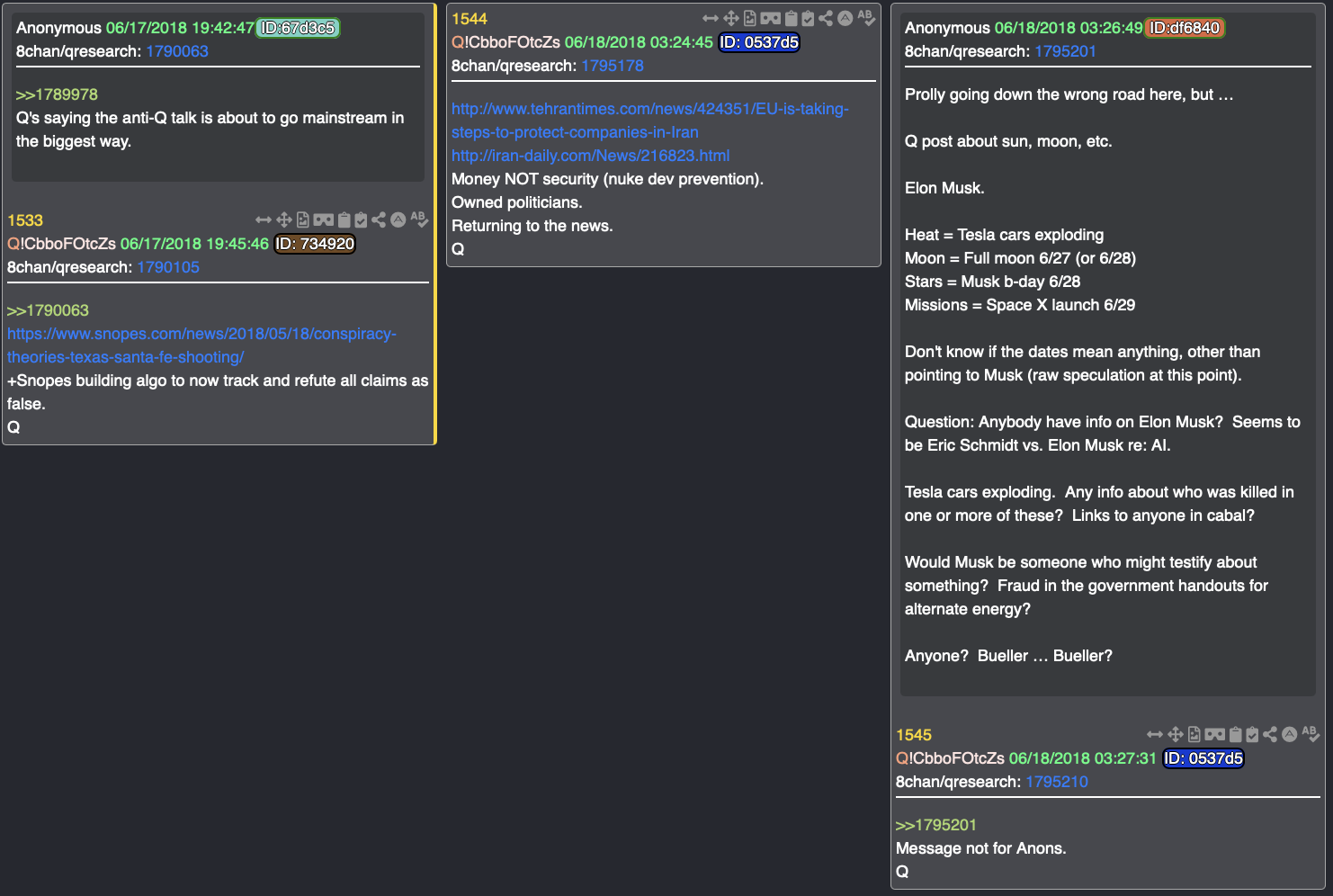Click the four-way move icon on post 1544

731,18
